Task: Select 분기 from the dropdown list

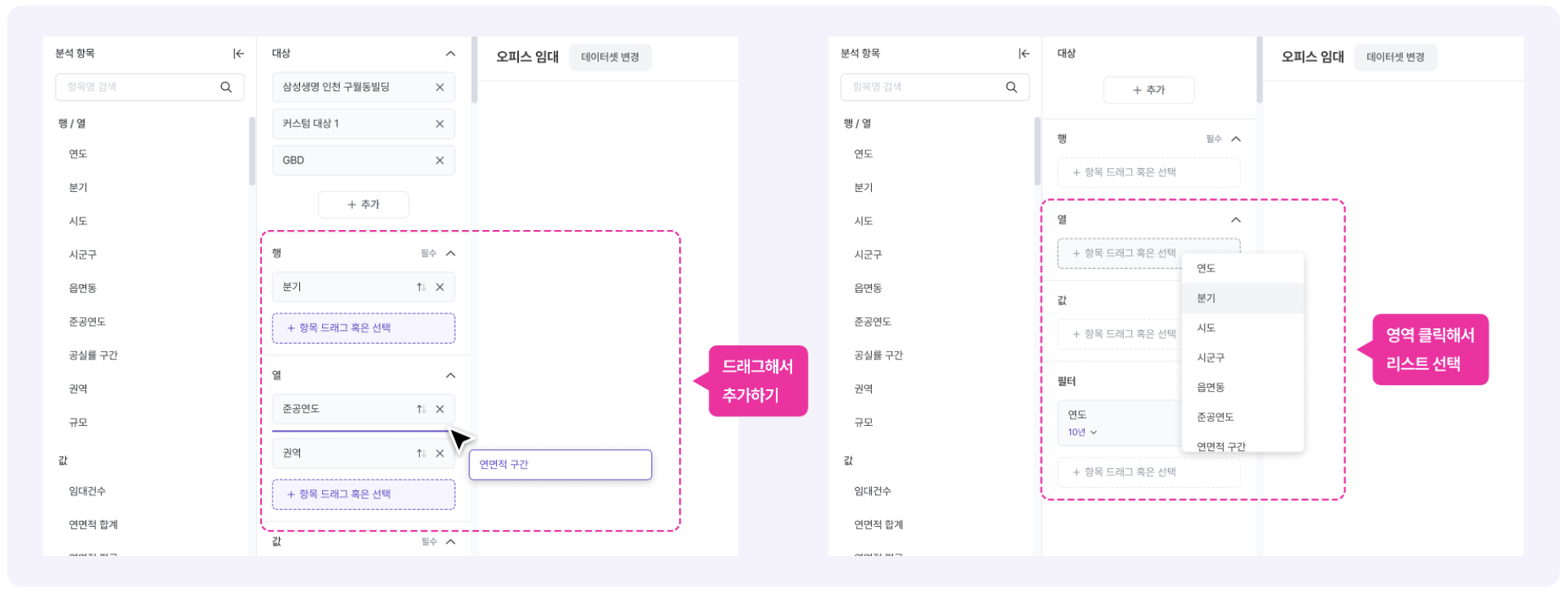Action: tap(1206, 298)
